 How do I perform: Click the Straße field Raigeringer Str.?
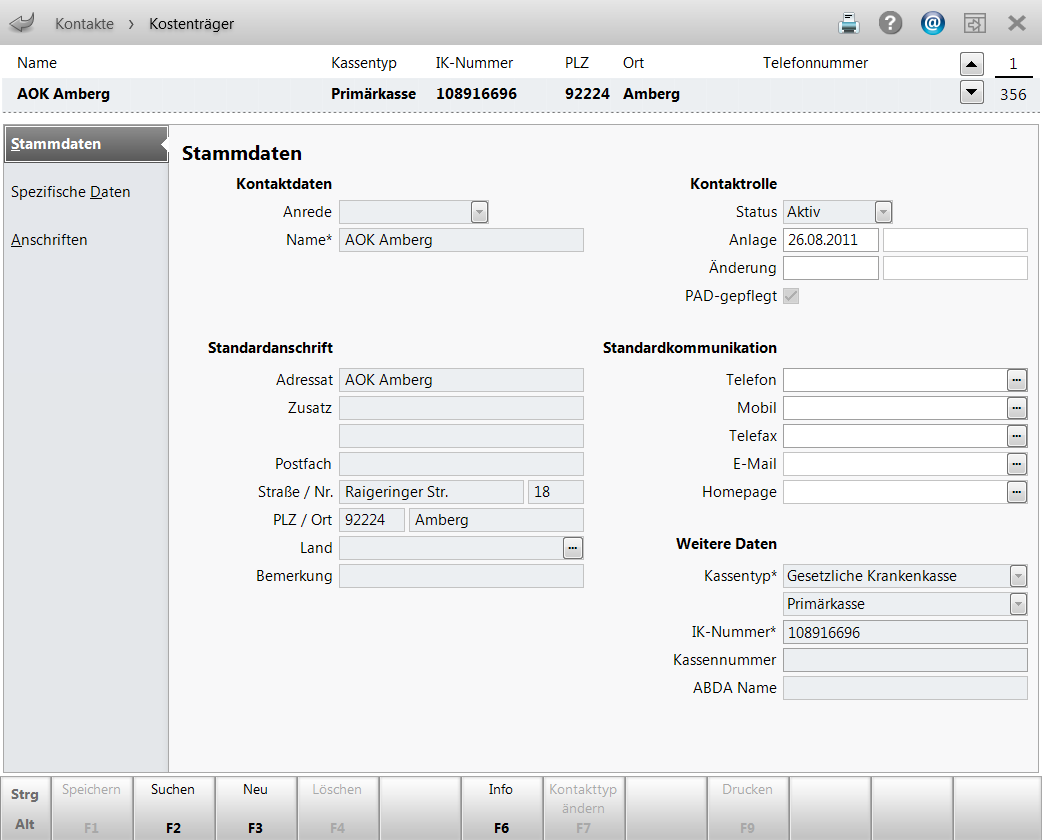431,492
